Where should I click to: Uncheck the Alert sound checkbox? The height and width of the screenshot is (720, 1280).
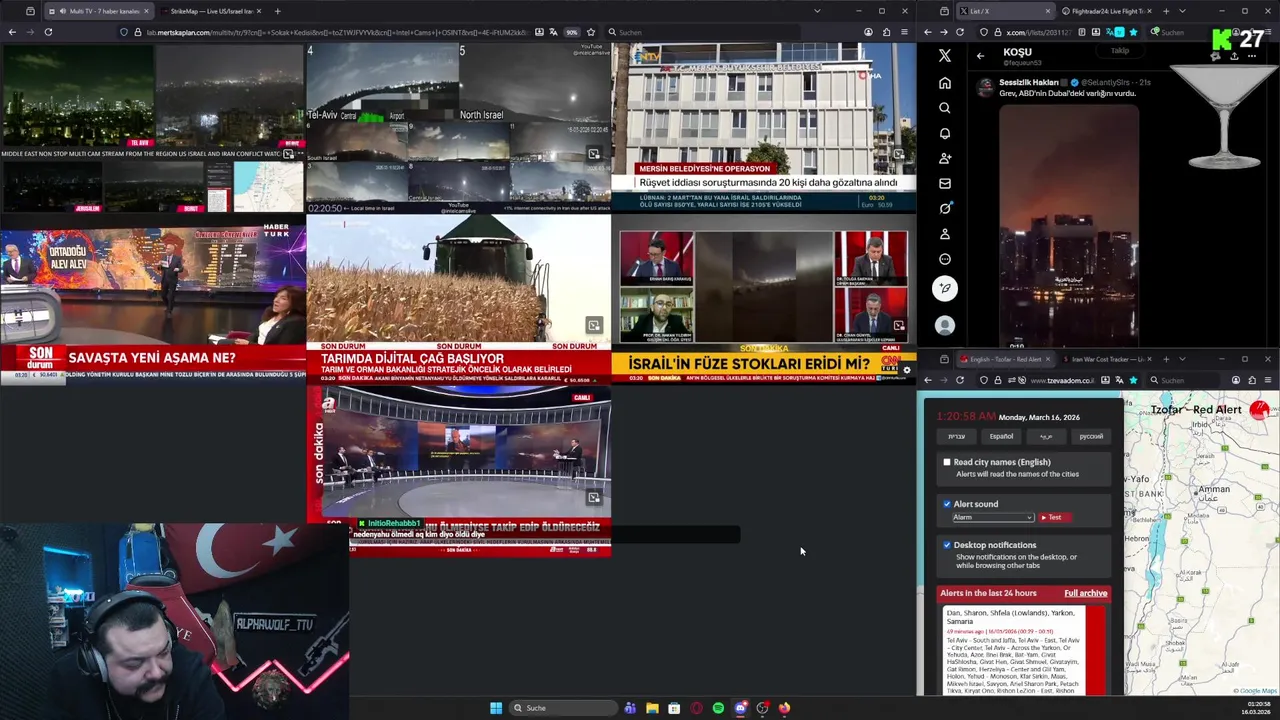click(947, 504)
